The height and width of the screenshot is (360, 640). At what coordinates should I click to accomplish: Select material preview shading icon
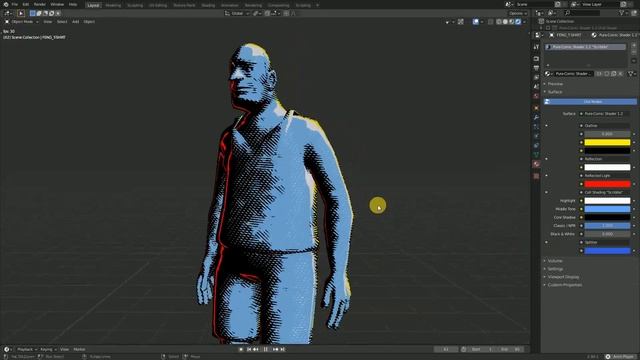[511, 22]
